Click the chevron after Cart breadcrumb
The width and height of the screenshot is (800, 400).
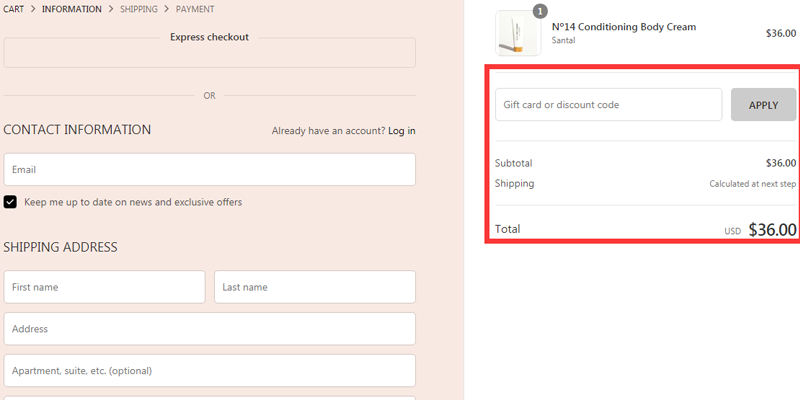(33, 9)
